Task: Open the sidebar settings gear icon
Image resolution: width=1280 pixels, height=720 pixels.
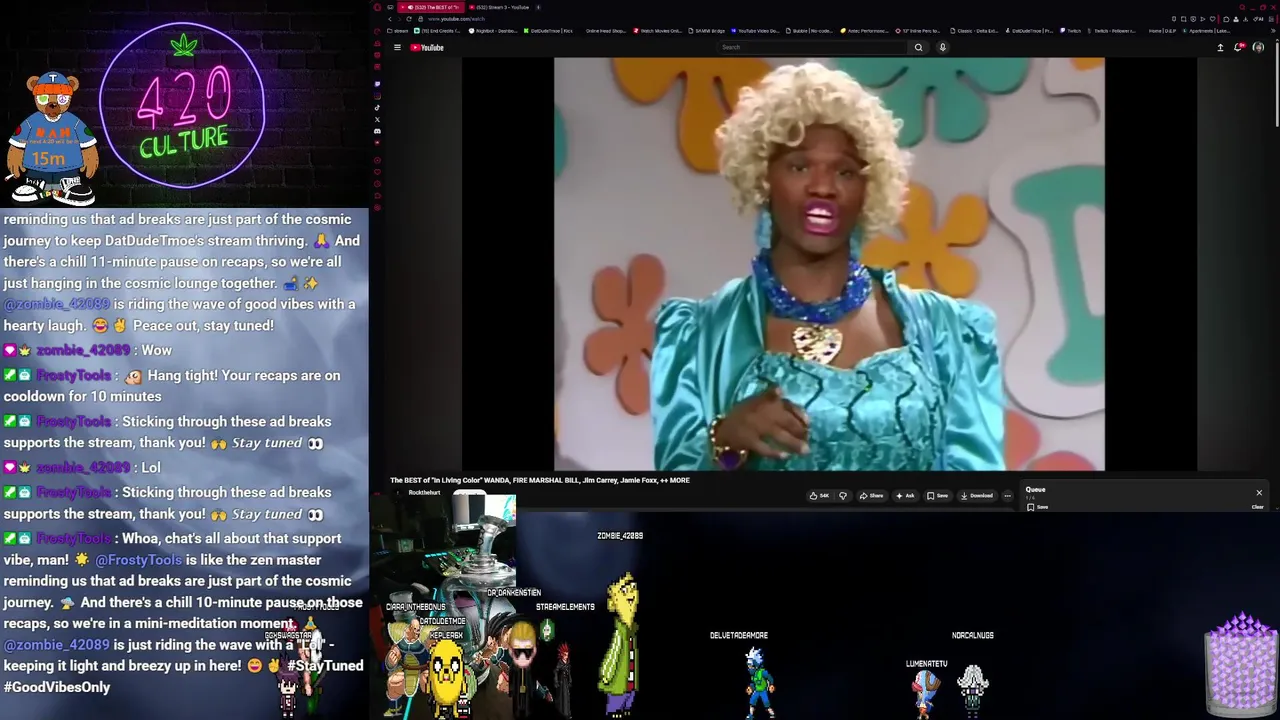Action: (x=377, y=207)
